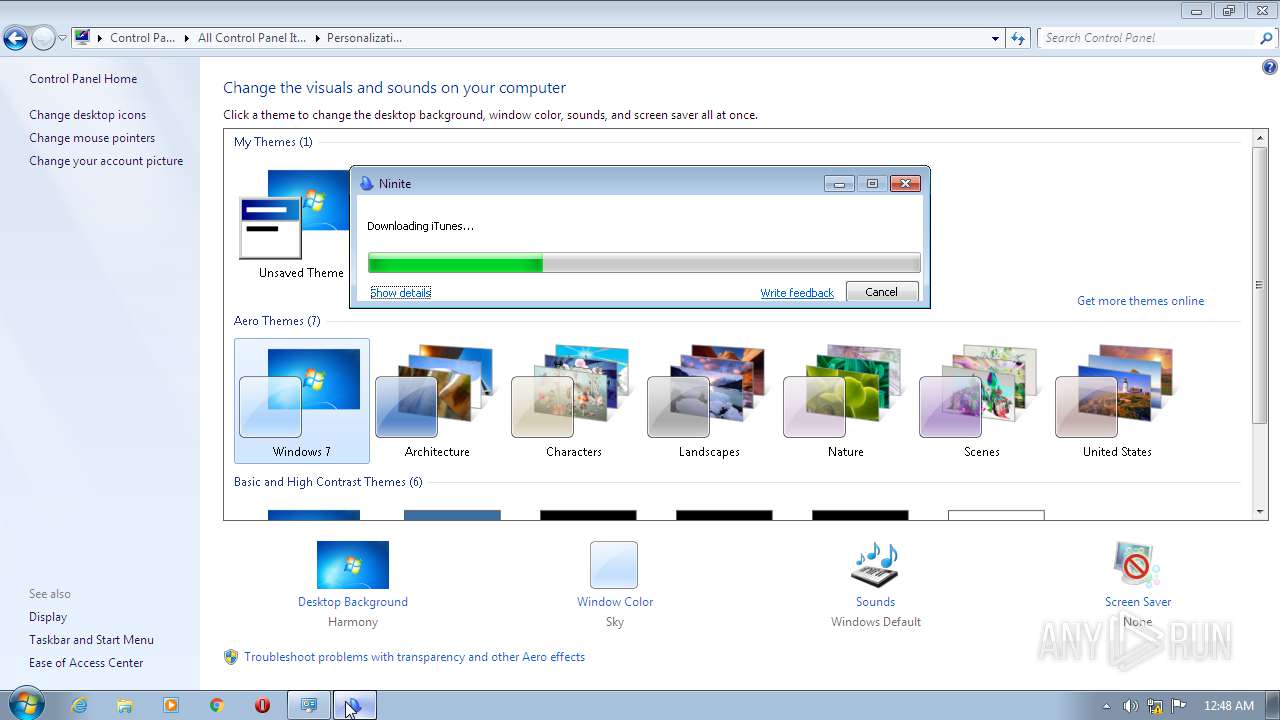
Task: Open the Screen Saver icon
Action: tap(1137, 565)
